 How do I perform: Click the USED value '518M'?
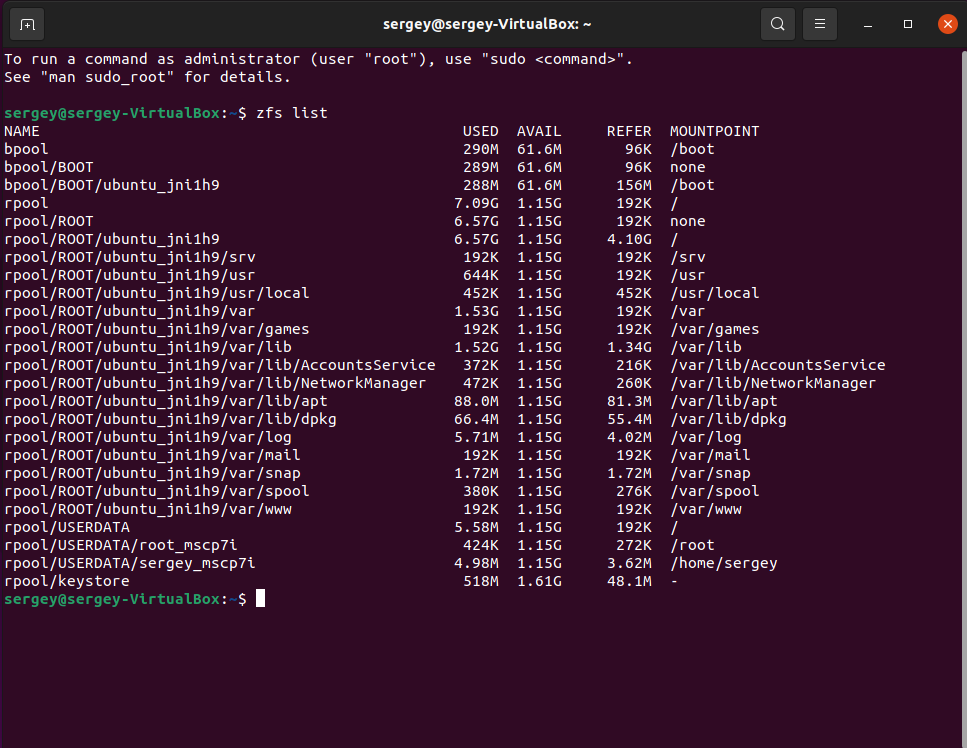pos(480,581)
